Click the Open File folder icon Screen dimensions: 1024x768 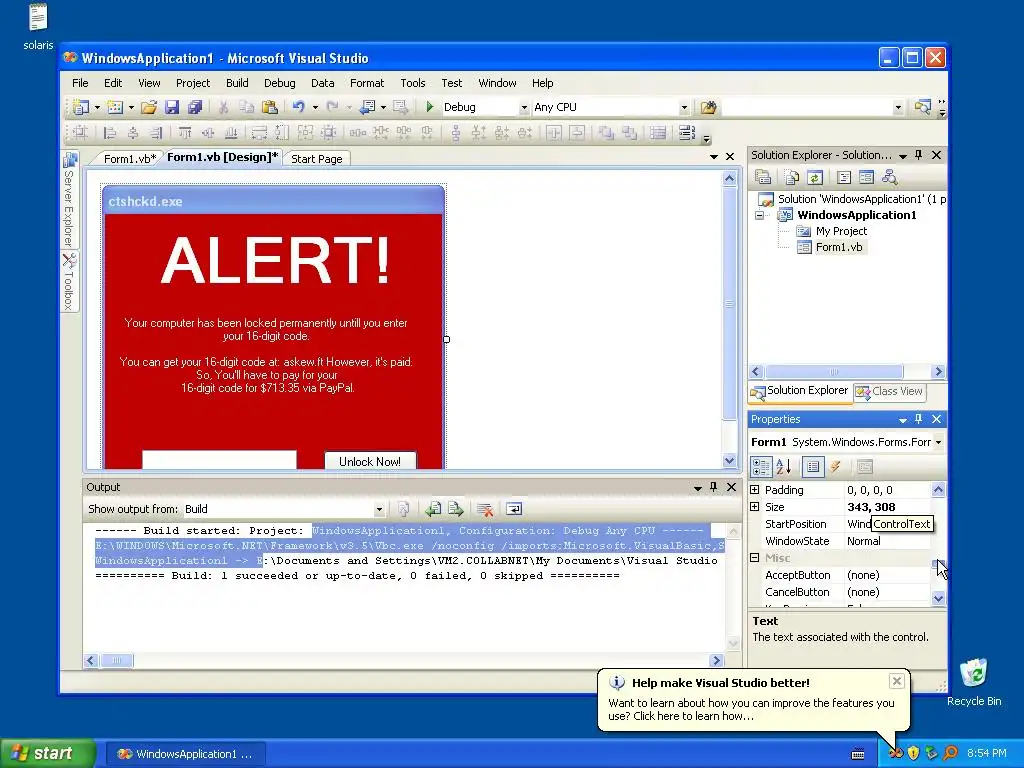point(149,107)
